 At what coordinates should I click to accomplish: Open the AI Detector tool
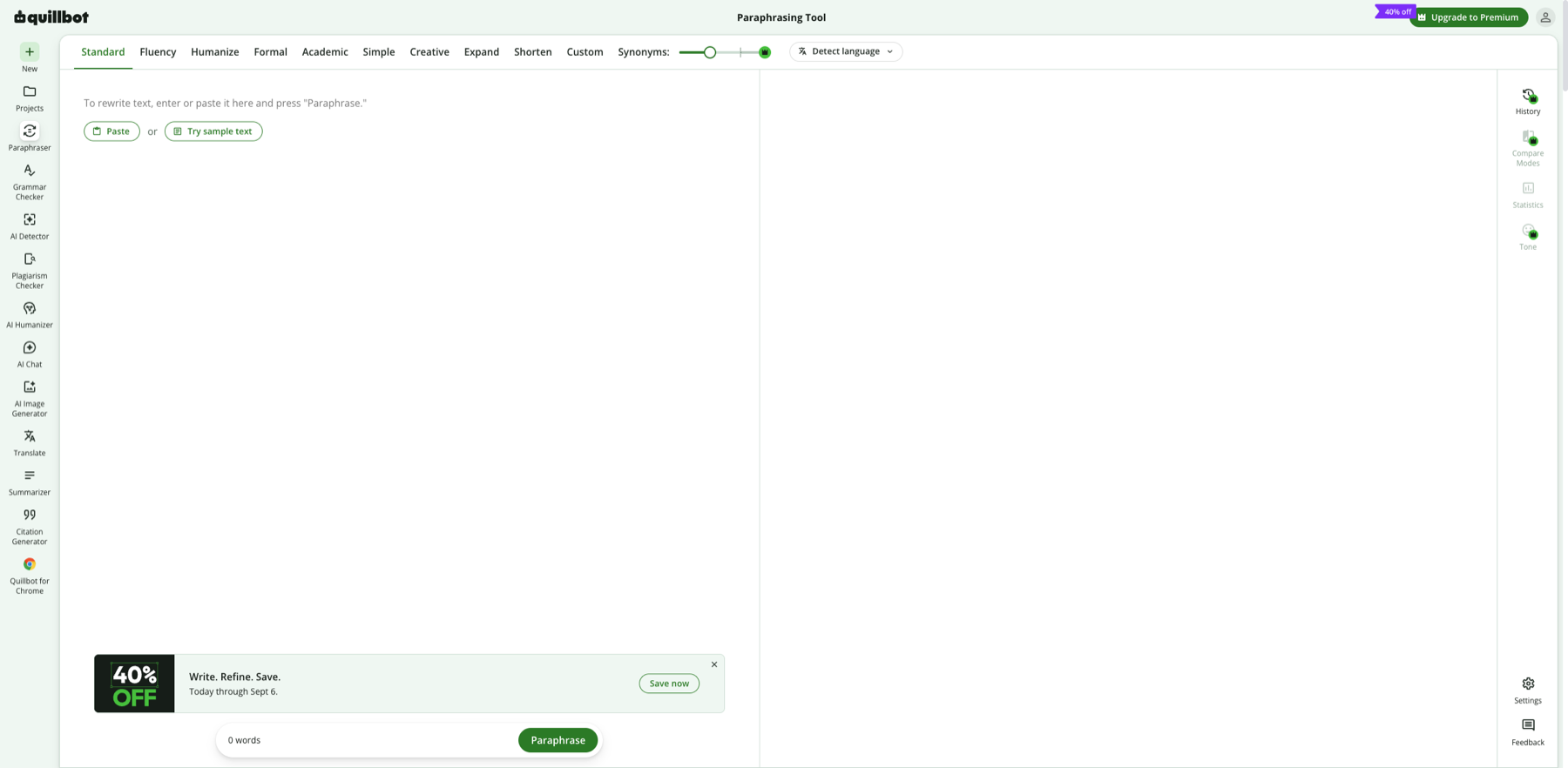pyautogui.click(x=30, y=226)
